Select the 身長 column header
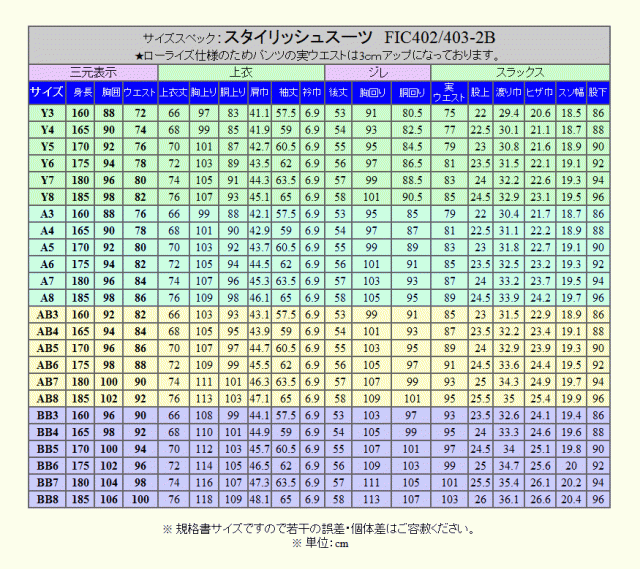640x569 pixels. pyautogui.click(x=82, y=92)
